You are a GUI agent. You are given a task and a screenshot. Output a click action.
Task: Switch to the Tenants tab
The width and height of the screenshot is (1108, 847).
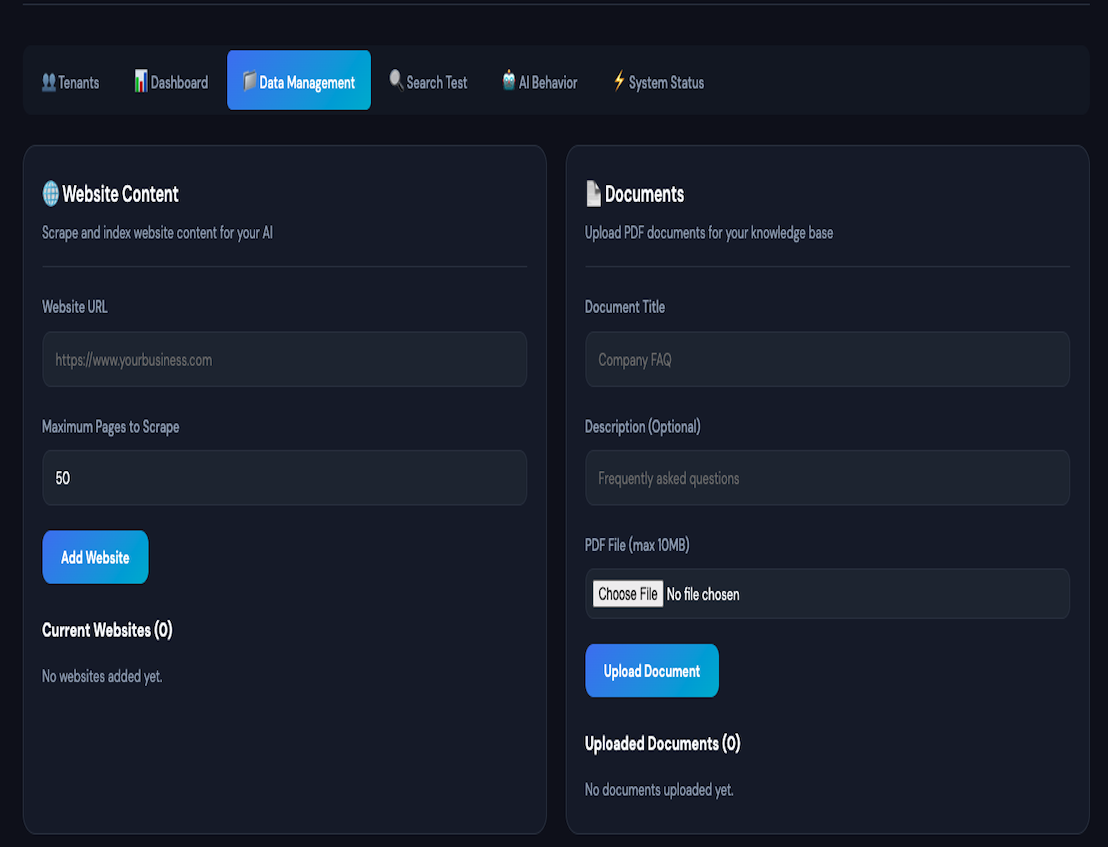71,83
